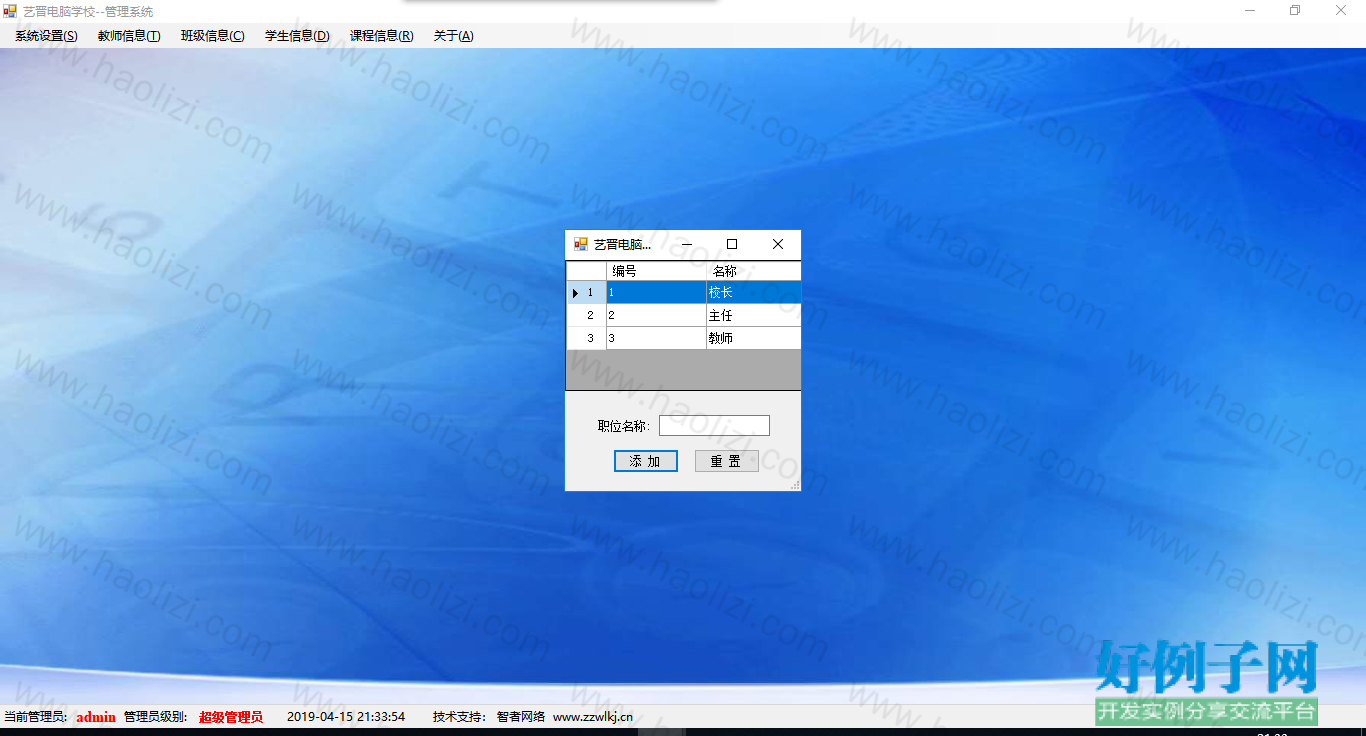Open the 班级信息(C) menu

(x=213, y=36)
